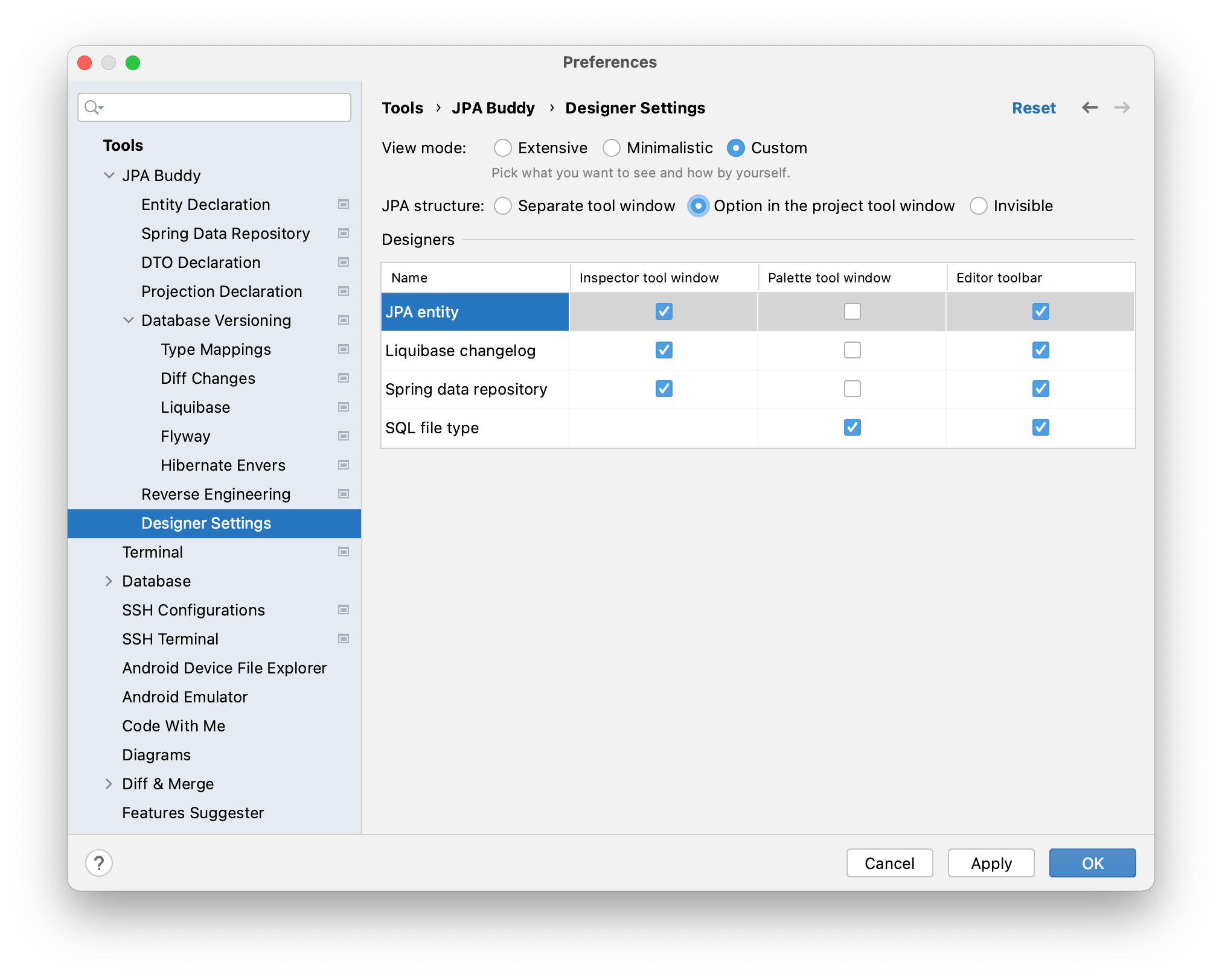The image size is (1222, 980).
Task: Collapse the Database Versioning node
Action: (x=129, y=320)
